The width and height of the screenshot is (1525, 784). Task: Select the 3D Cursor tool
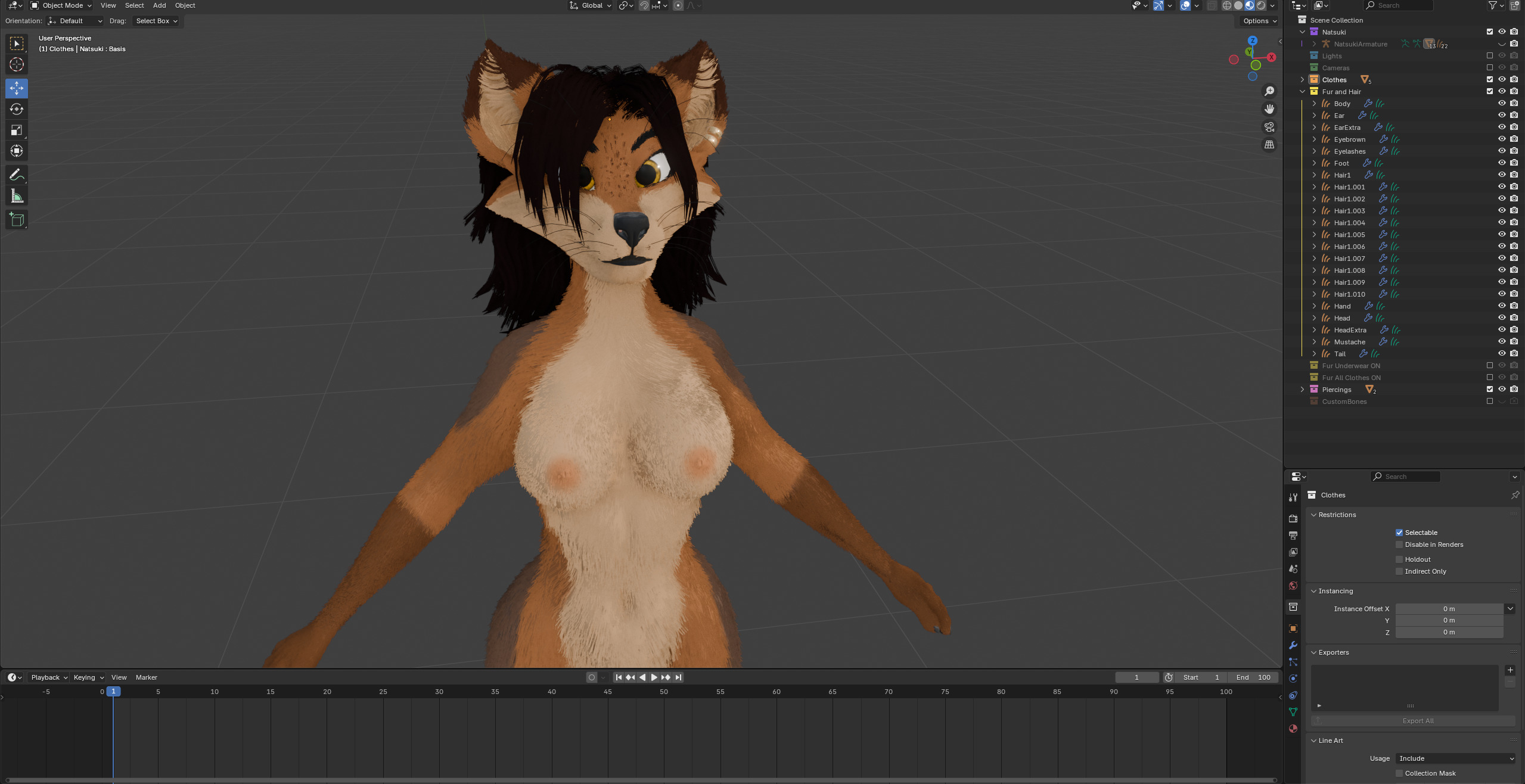click(17, 64)
